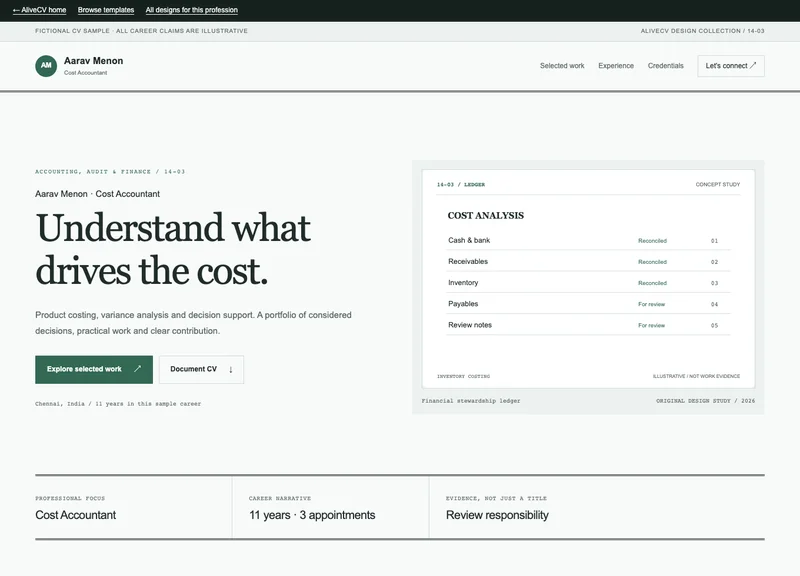Click the COST ANALYSIS heading
This screenshot has width=800, height=576.
pos(486,216)
